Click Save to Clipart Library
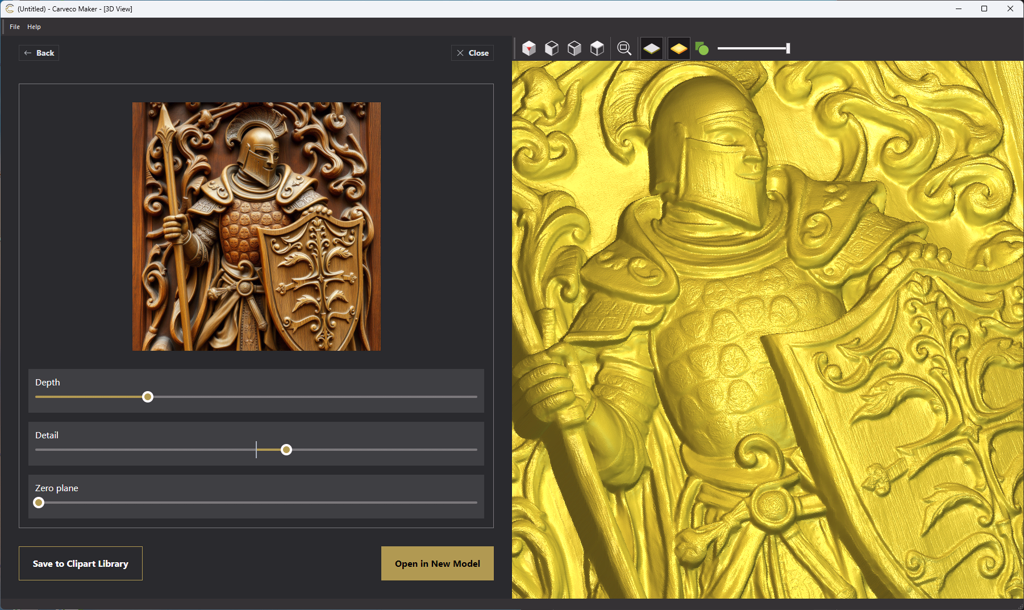Image resolution: width=1024 pixels, height=610 pixels. [x=81, y=564]
